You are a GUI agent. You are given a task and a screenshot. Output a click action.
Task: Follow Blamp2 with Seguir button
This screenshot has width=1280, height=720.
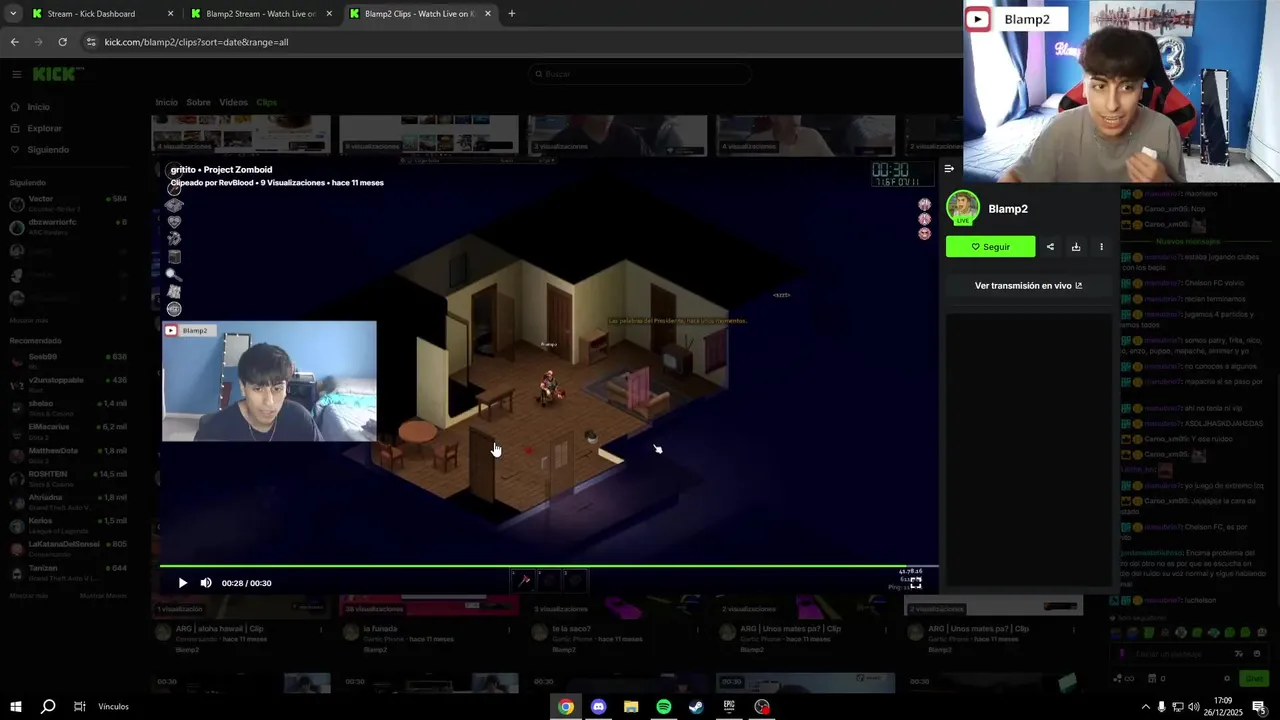[x=990, y=247]
